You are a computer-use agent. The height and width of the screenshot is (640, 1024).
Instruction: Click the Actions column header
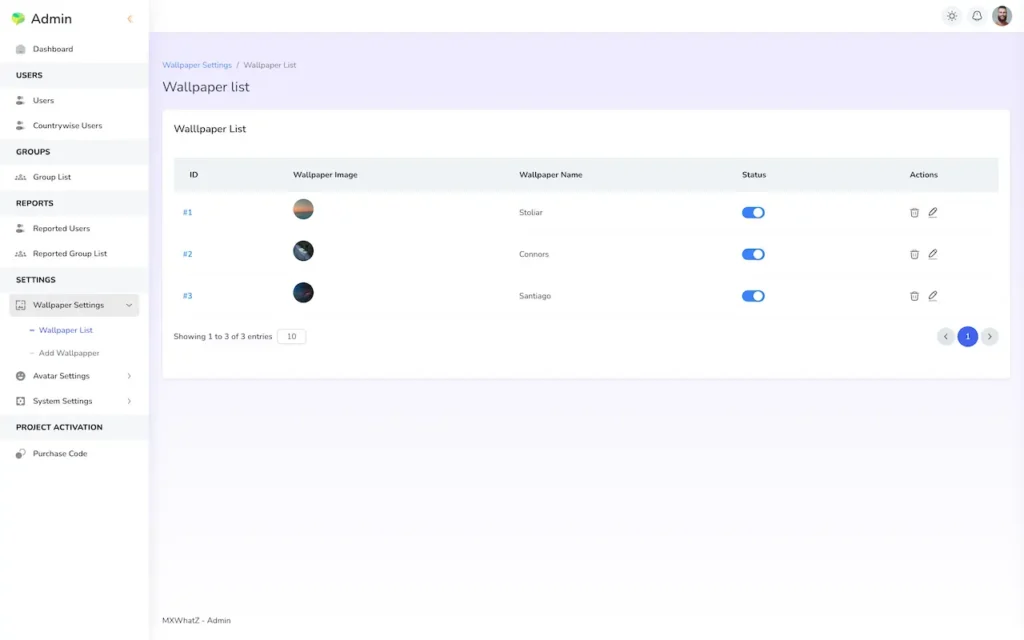[923, 175]
